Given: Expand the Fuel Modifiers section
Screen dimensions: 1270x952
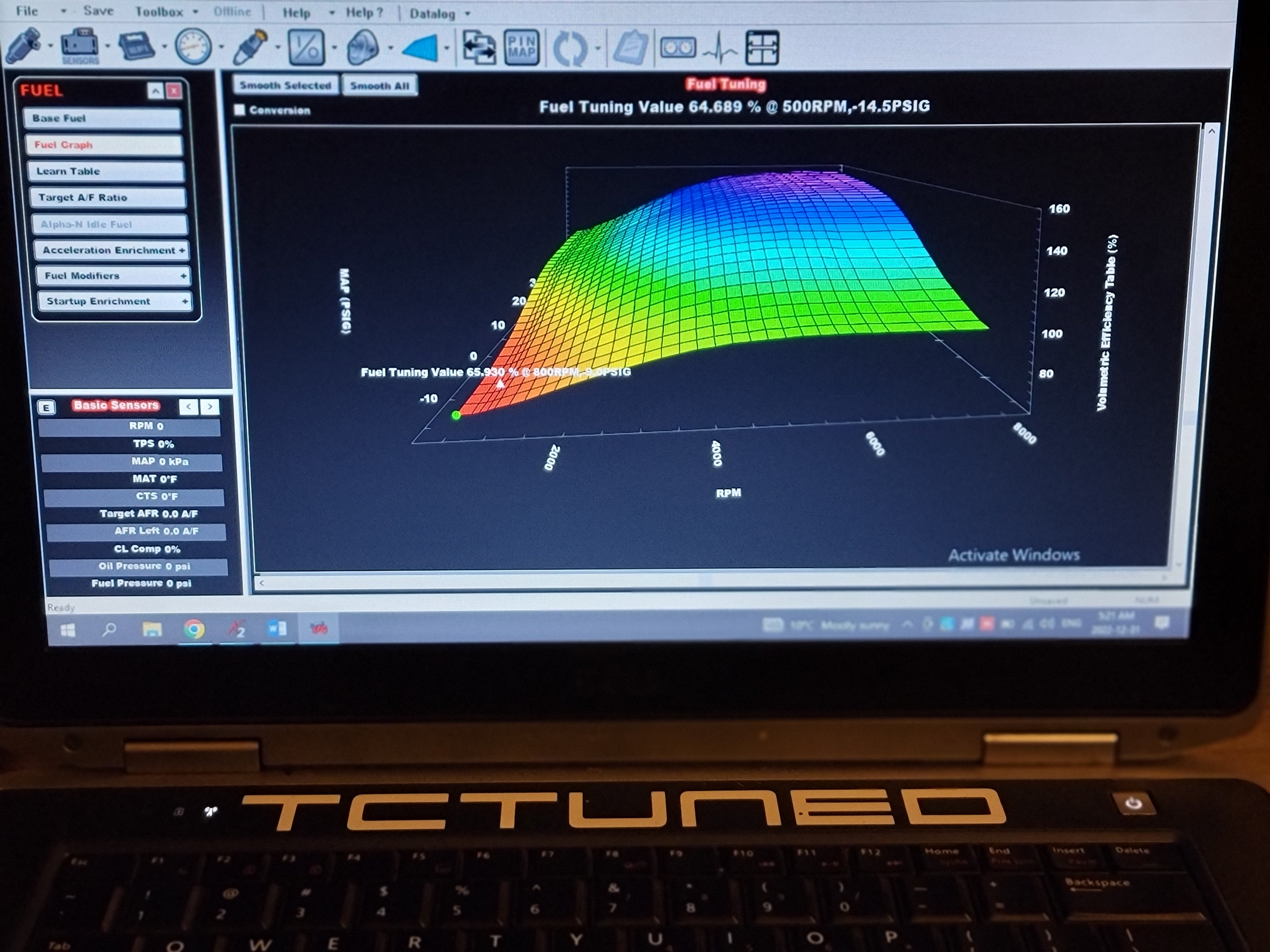Looking at the screenshot, I should point(112,276).
